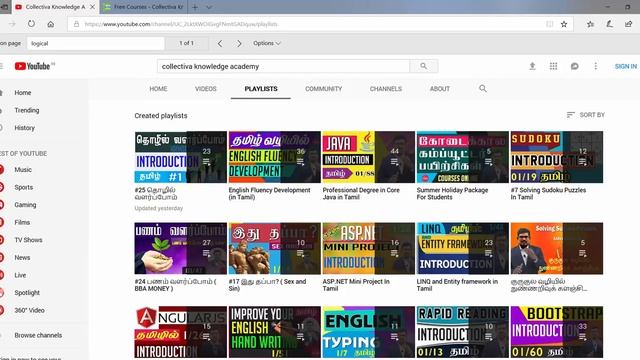Open ASP.NET Mini Project playlist thumbnail
This screenshot has height=360, width=640.
[x=369, y=248]
